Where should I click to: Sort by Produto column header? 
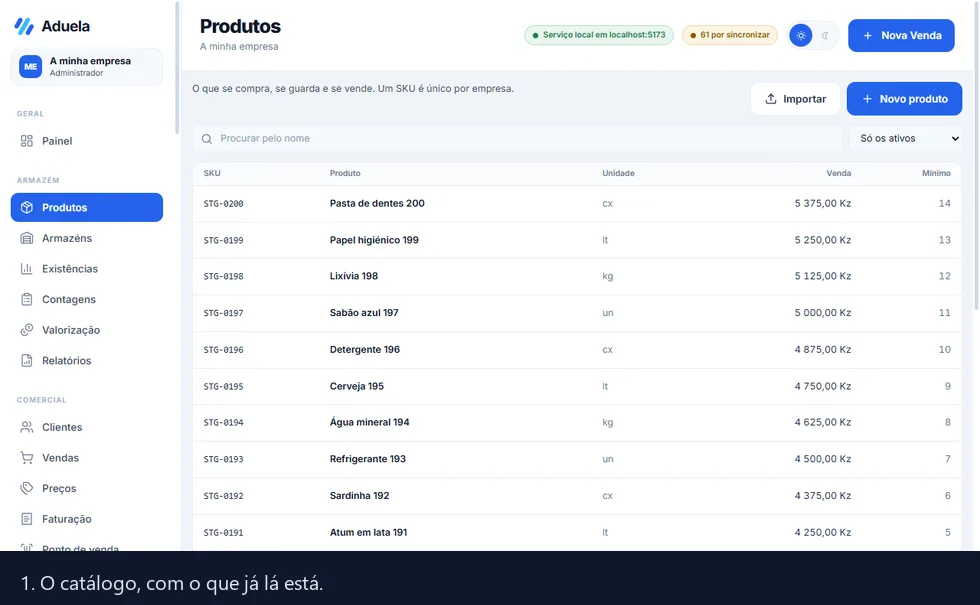point(345,173)
